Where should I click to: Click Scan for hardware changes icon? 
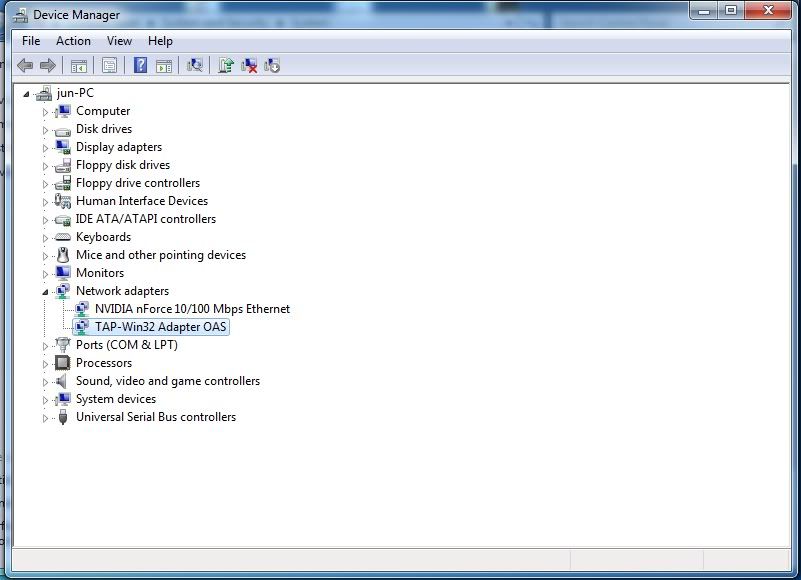[195, 66]
